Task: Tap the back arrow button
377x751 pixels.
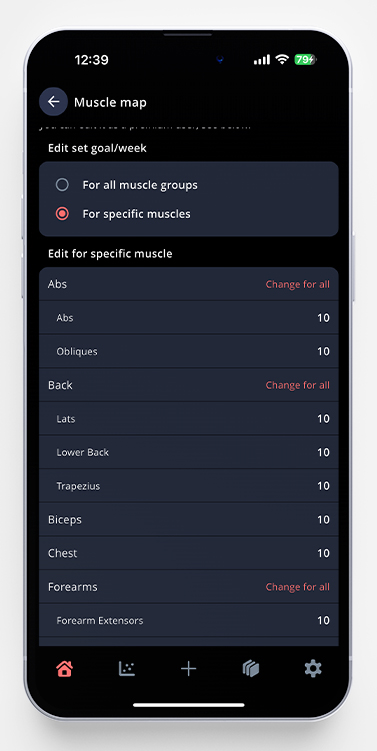Action: pyautogui.click(x=53, y=102)
